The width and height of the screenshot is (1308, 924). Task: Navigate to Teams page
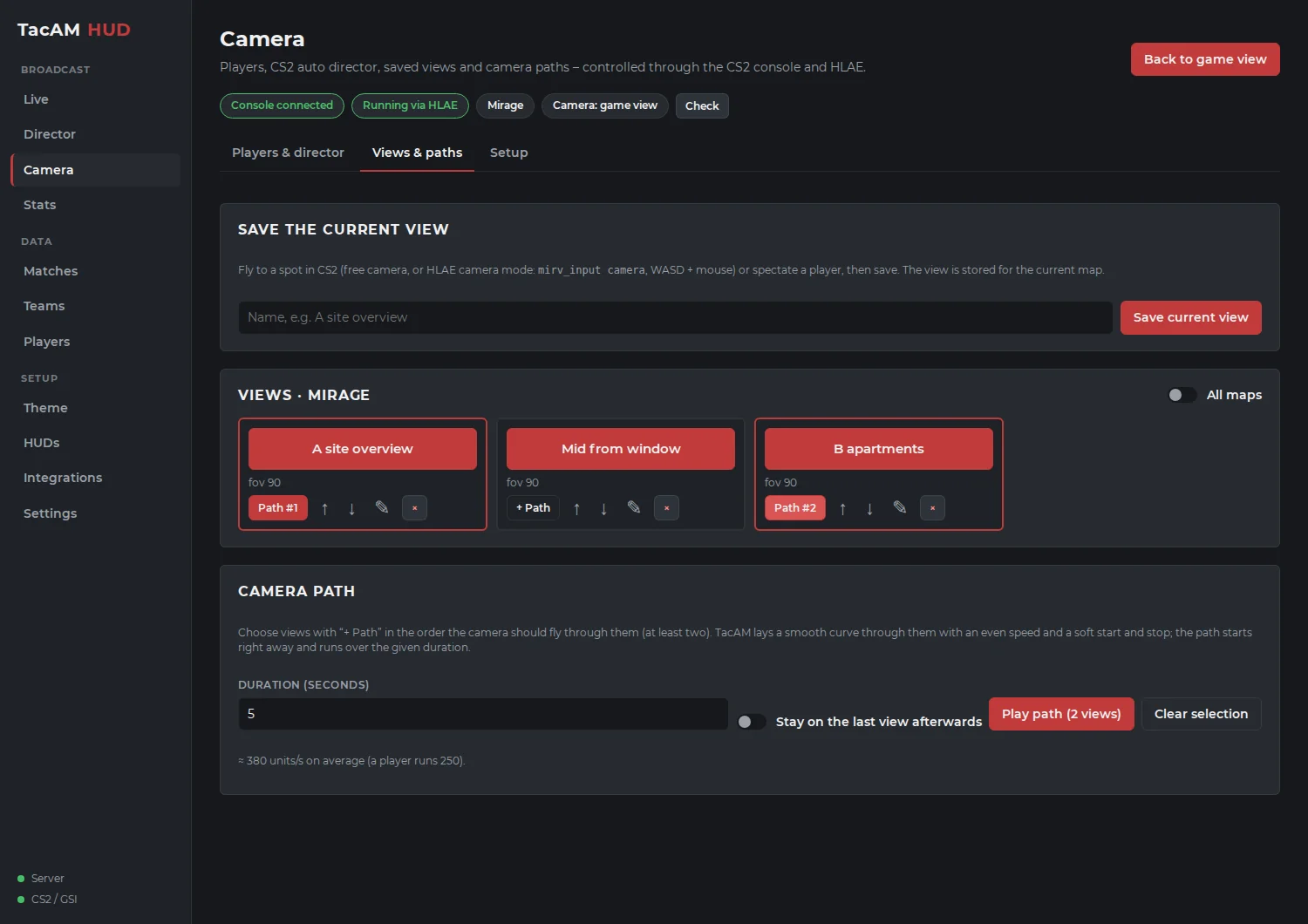[96, 306]
